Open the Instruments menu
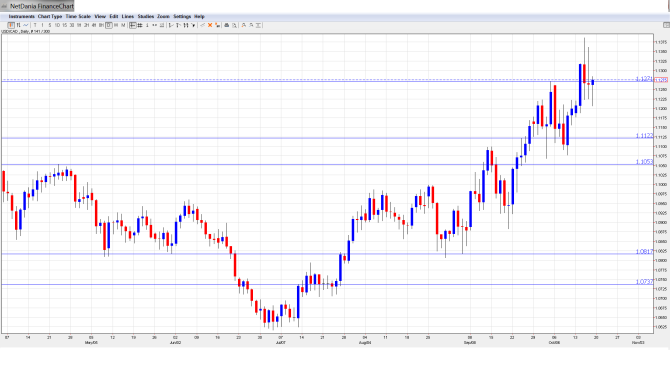The image size is (670, 376). pos(21,17)
